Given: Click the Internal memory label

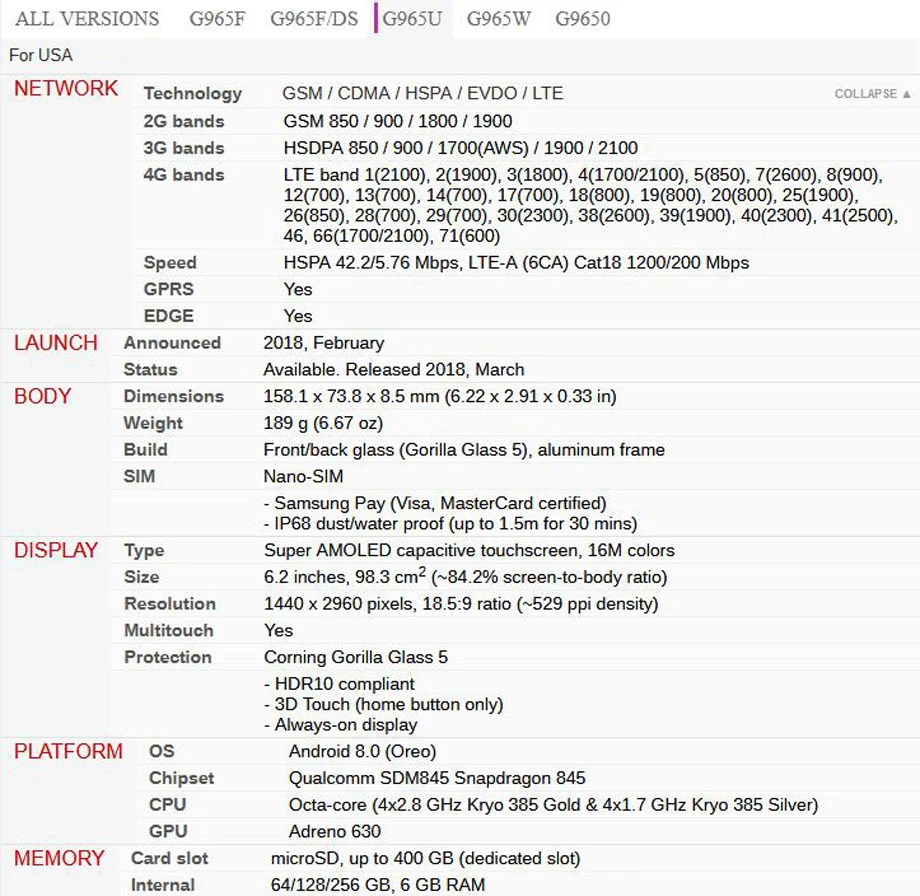Looking at the screenshot, I should pyautogui.click(x=163, y=885).
